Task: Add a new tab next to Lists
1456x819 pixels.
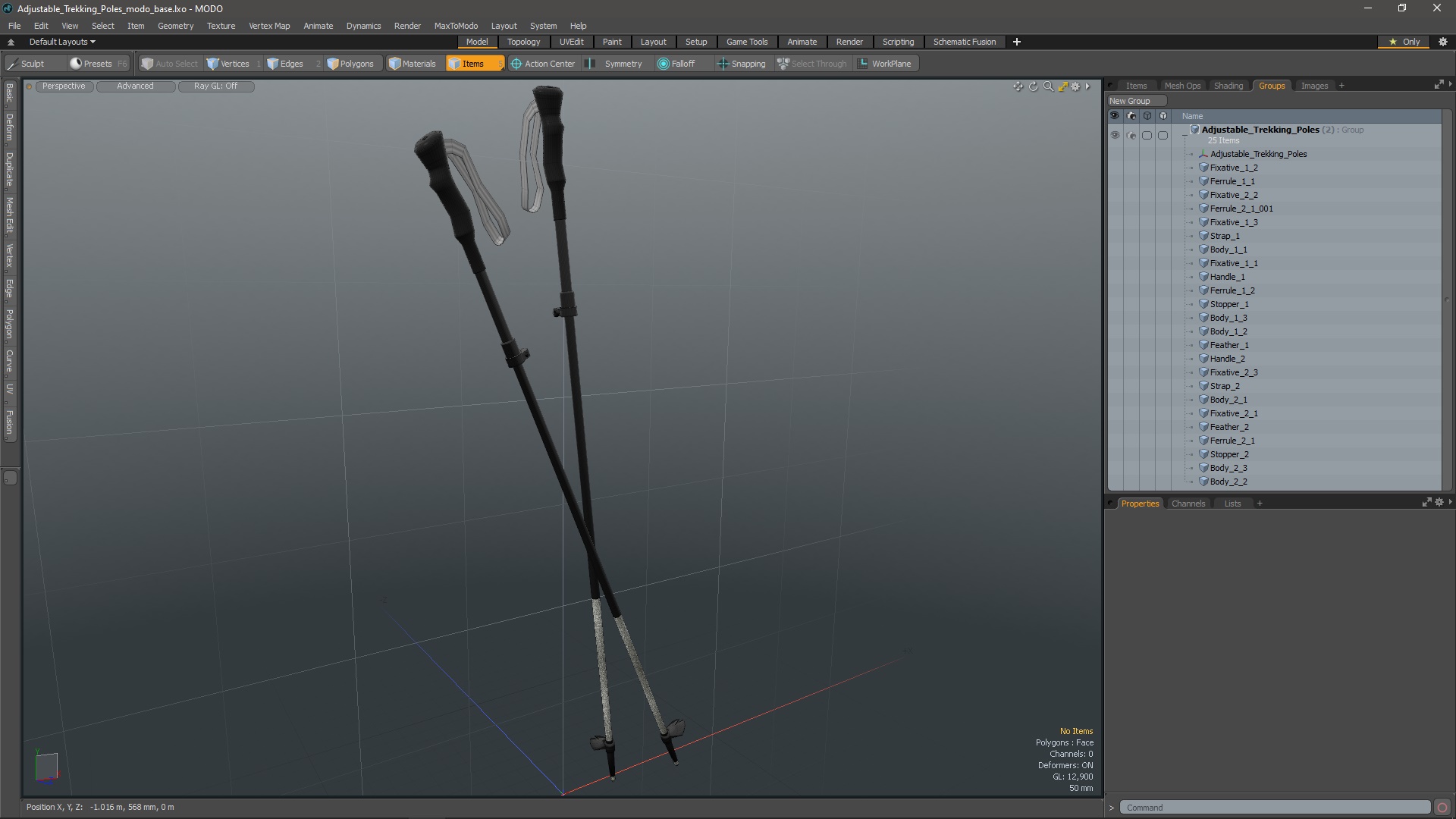Action: (x=1260, y=504)
